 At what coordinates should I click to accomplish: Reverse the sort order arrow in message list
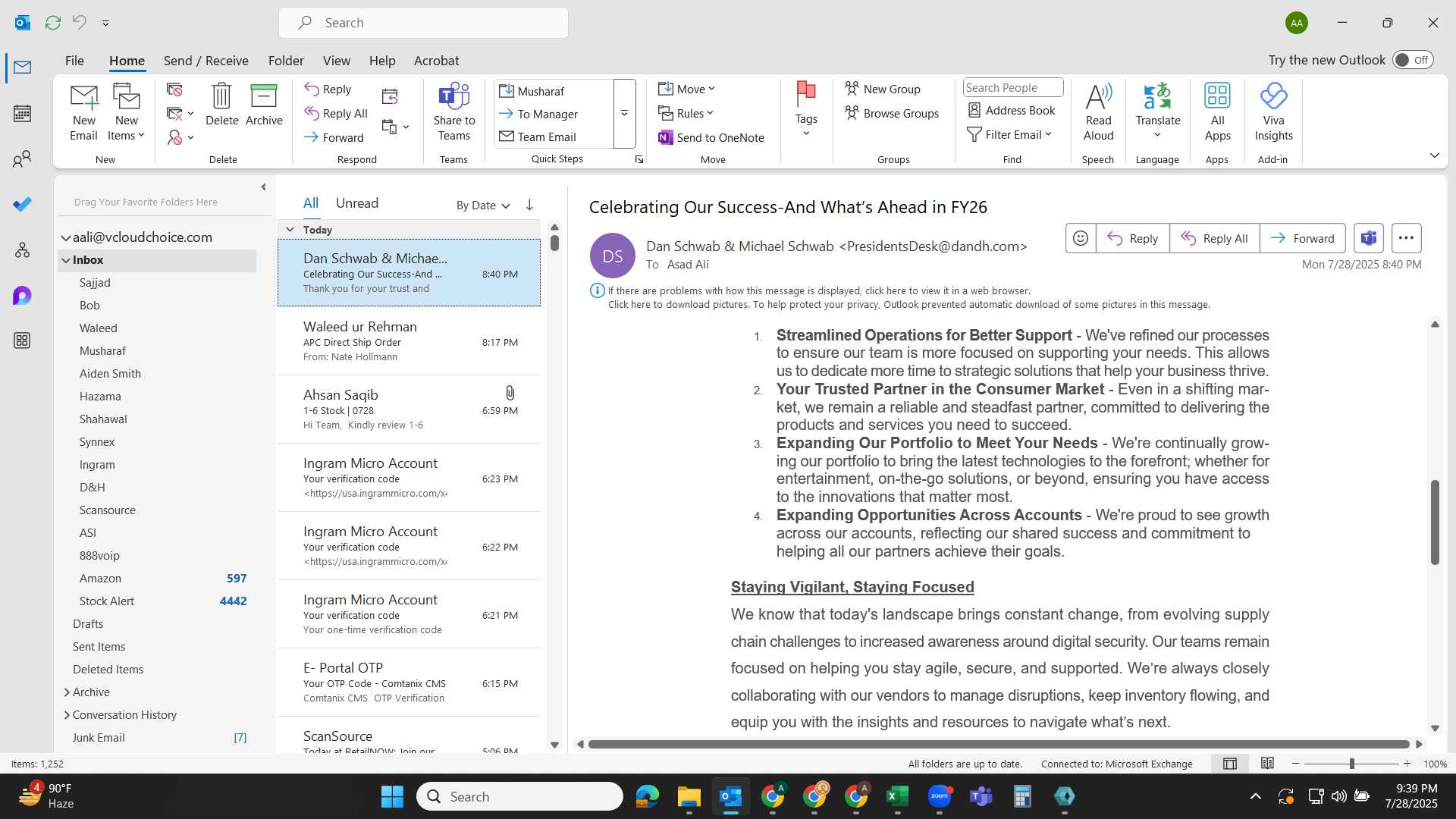coord(529,205)
